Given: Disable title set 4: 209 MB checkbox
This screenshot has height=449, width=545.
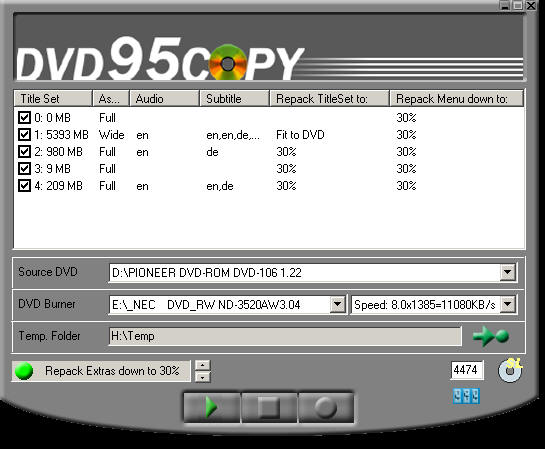Looking at the screenshot, I should (24, 186).
